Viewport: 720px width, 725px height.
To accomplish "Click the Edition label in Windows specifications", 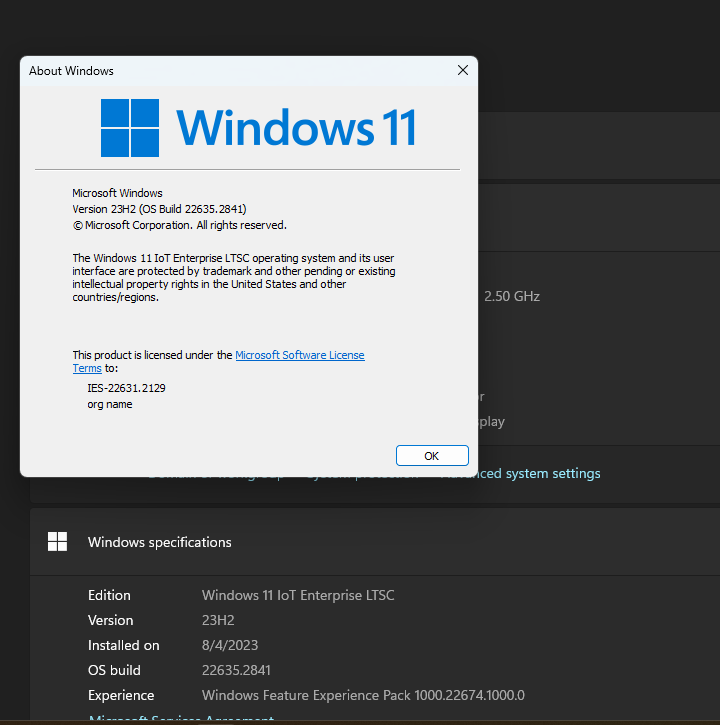I will 109,595.
